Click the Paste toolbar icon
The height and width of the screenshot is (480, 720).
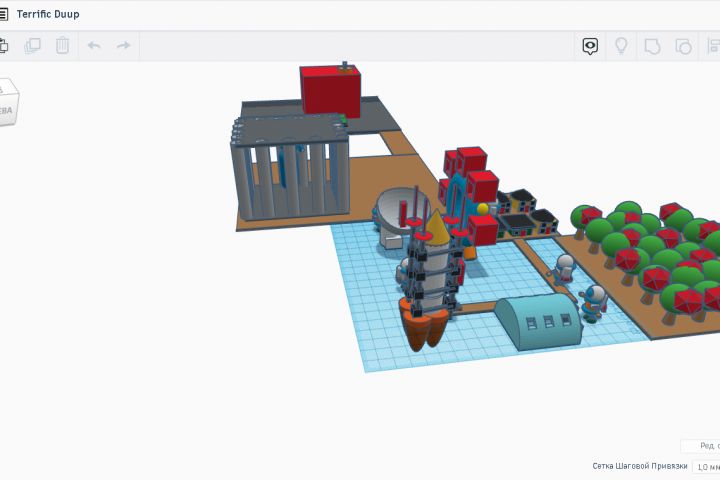click(3, 45)
